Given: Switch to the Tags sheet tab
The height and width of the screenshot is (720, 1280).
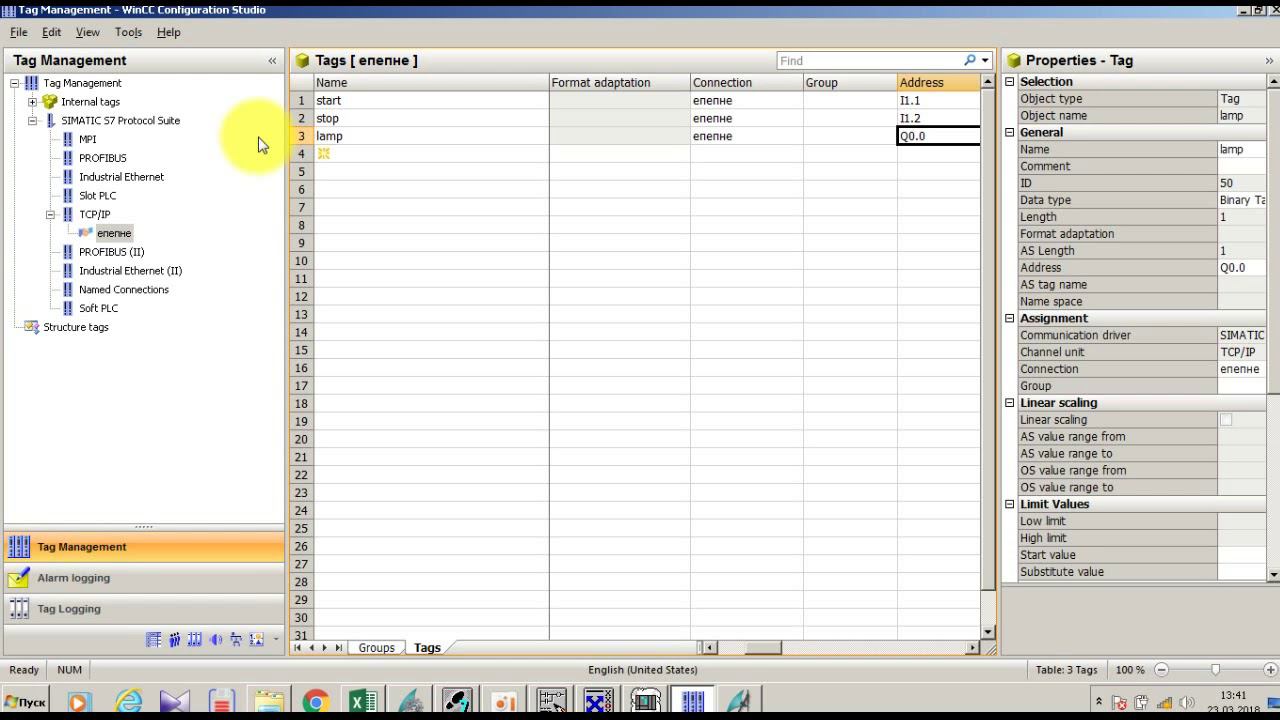Looking at the screenshot, I should click(427, 648).
